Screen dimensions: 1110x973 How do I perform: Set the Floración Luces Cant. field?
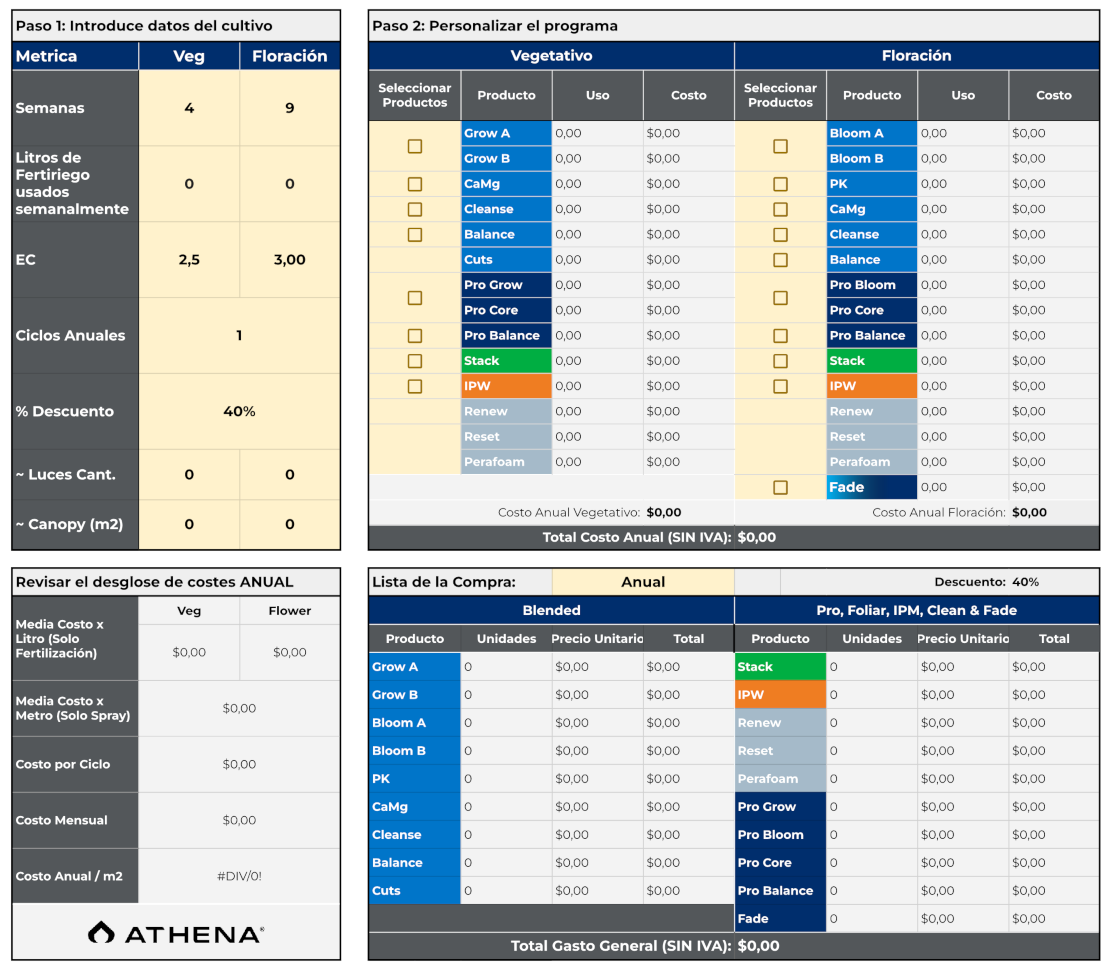pyautogui.click(x=290, y=474)
